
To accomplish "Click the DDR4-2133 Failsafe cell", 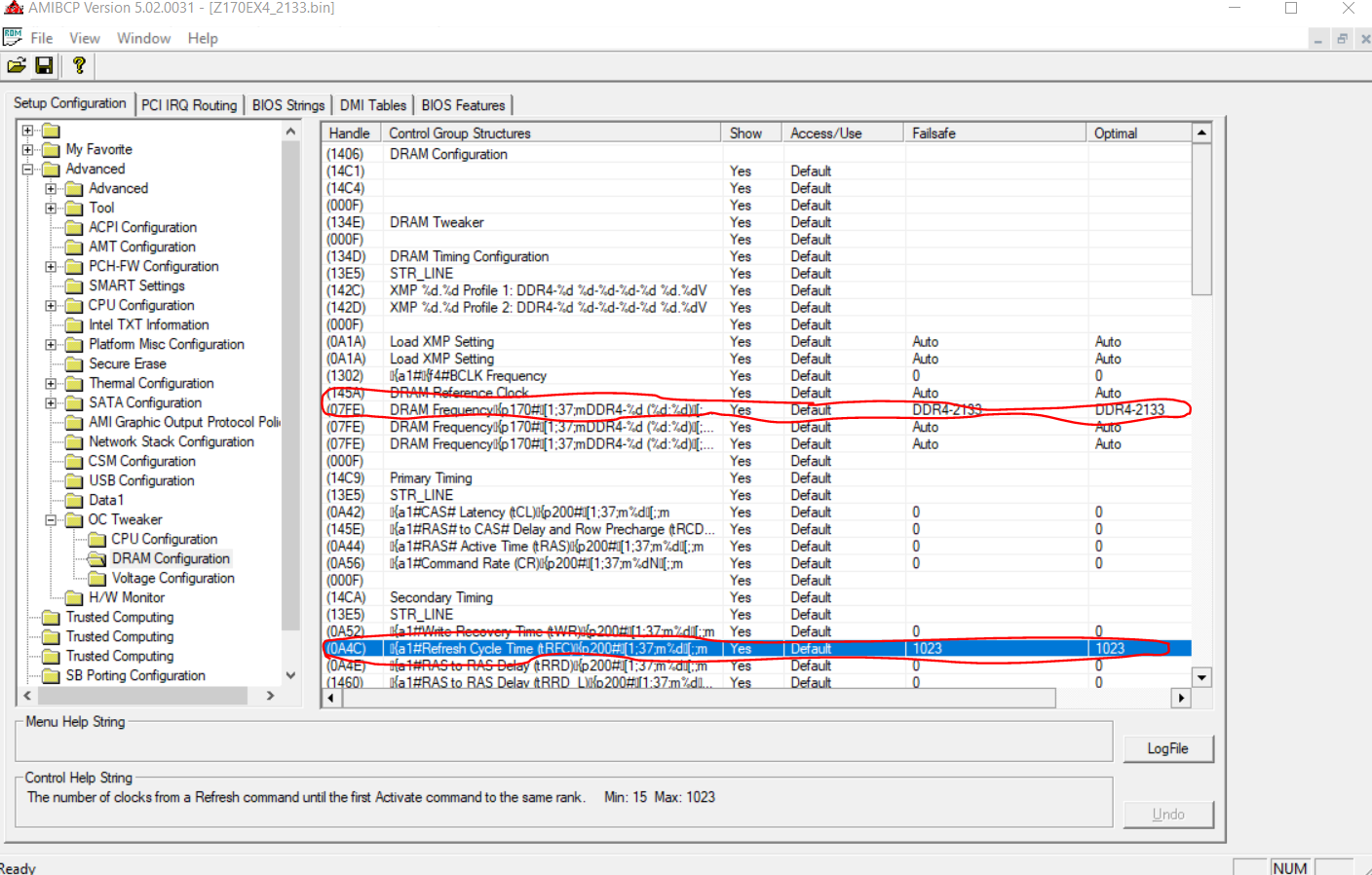I will (x=996, y=410).
